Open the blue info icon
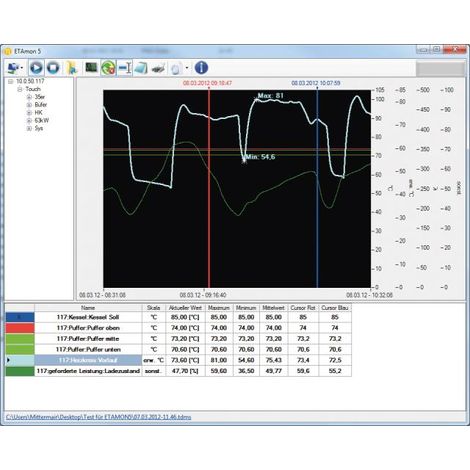470x470 pixels. (201, 68)
